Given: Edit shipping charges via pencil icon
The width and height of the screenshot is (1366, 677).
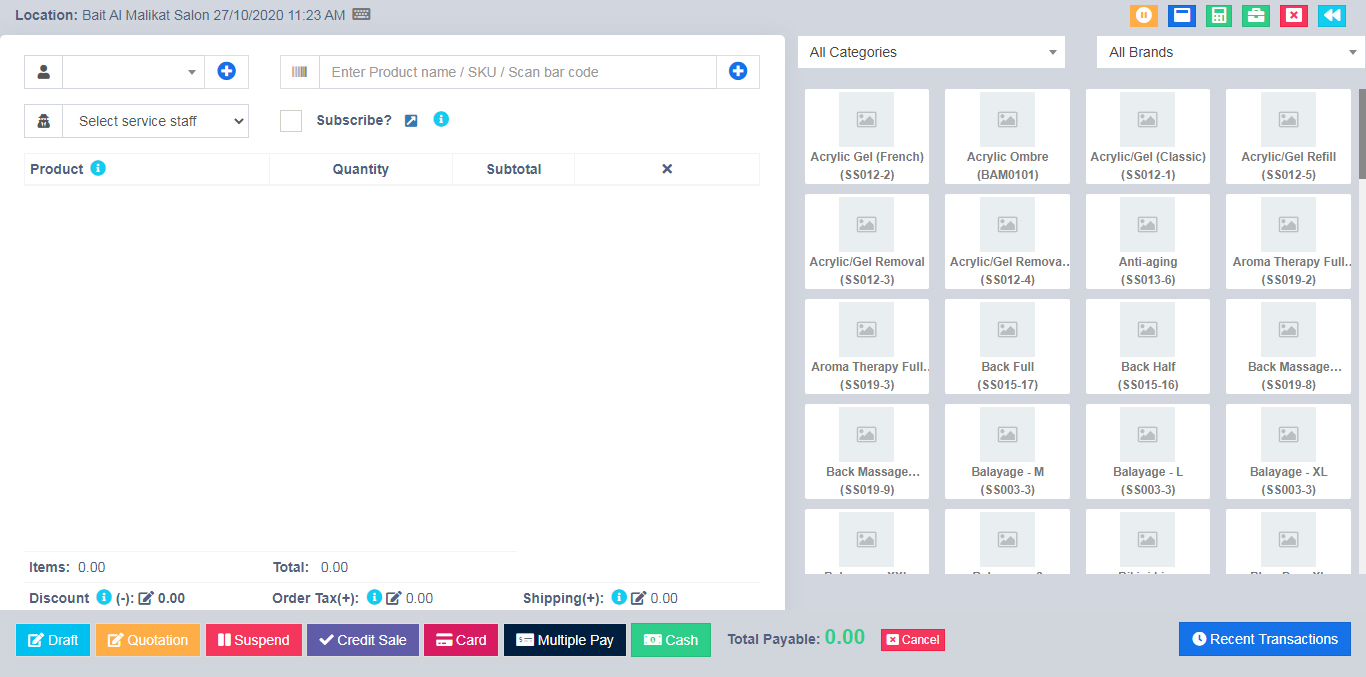Looking at the screenshot, I should (638, 598).
